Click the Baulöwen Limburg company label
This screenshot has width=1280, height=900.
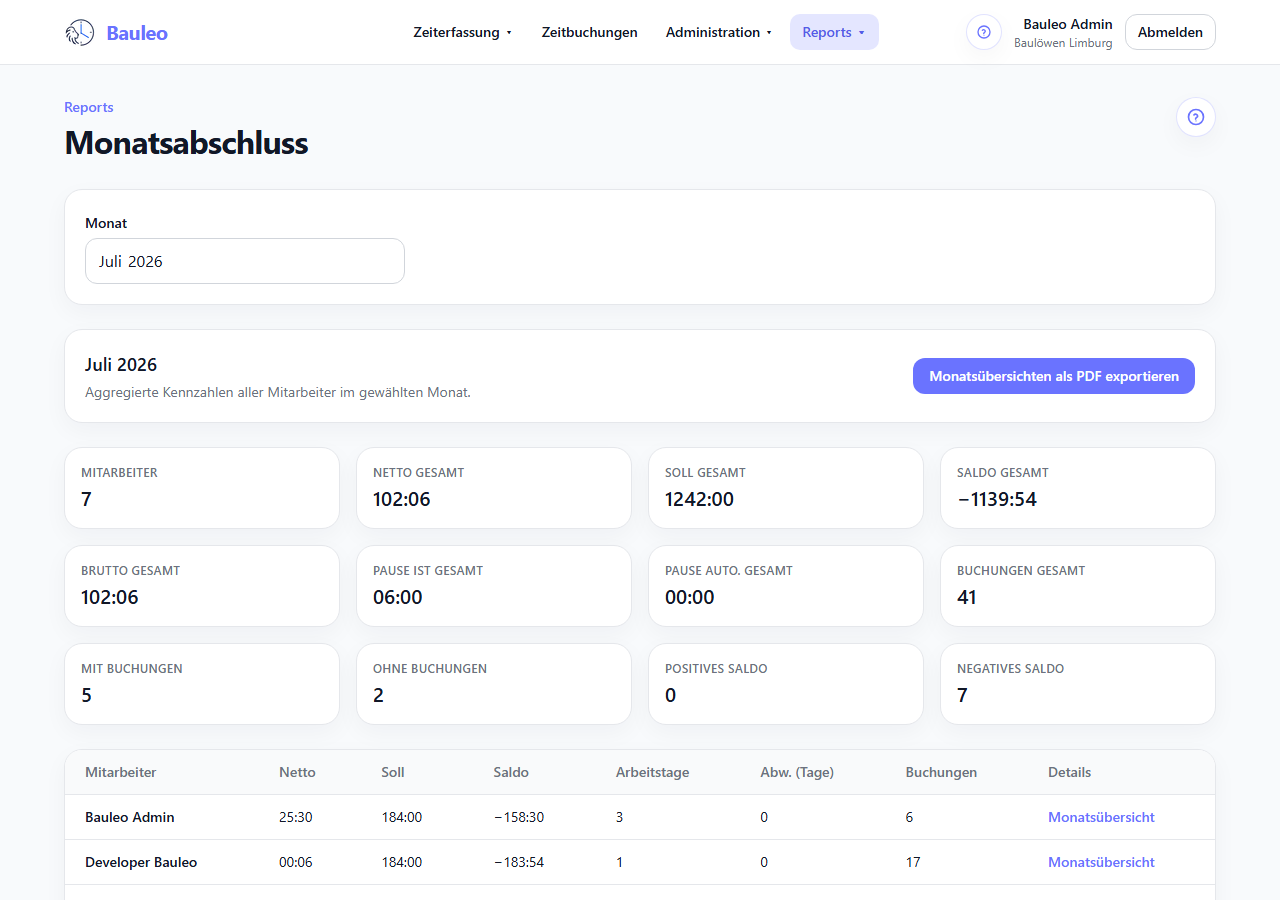tap(1063, 43)
